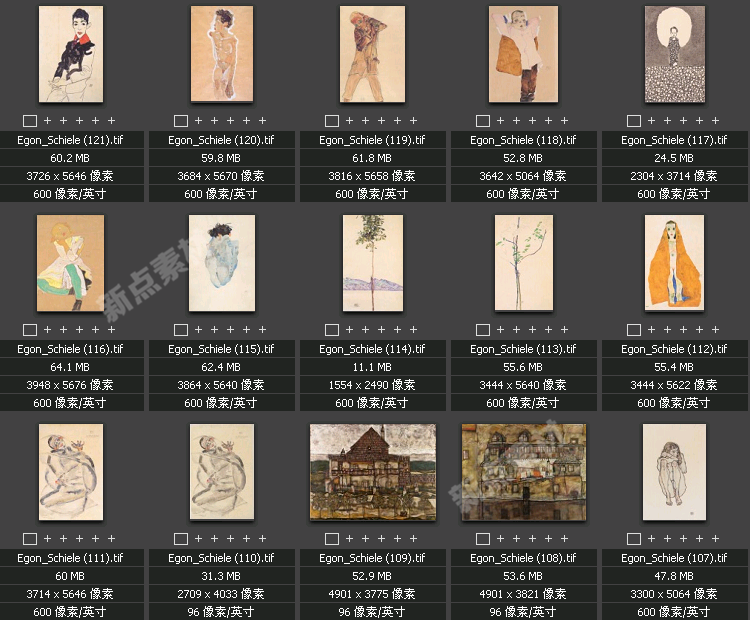Set fourth rating mark for Egon_Schiele (107).tif
750x620 pixels.
tap(700, 539)
